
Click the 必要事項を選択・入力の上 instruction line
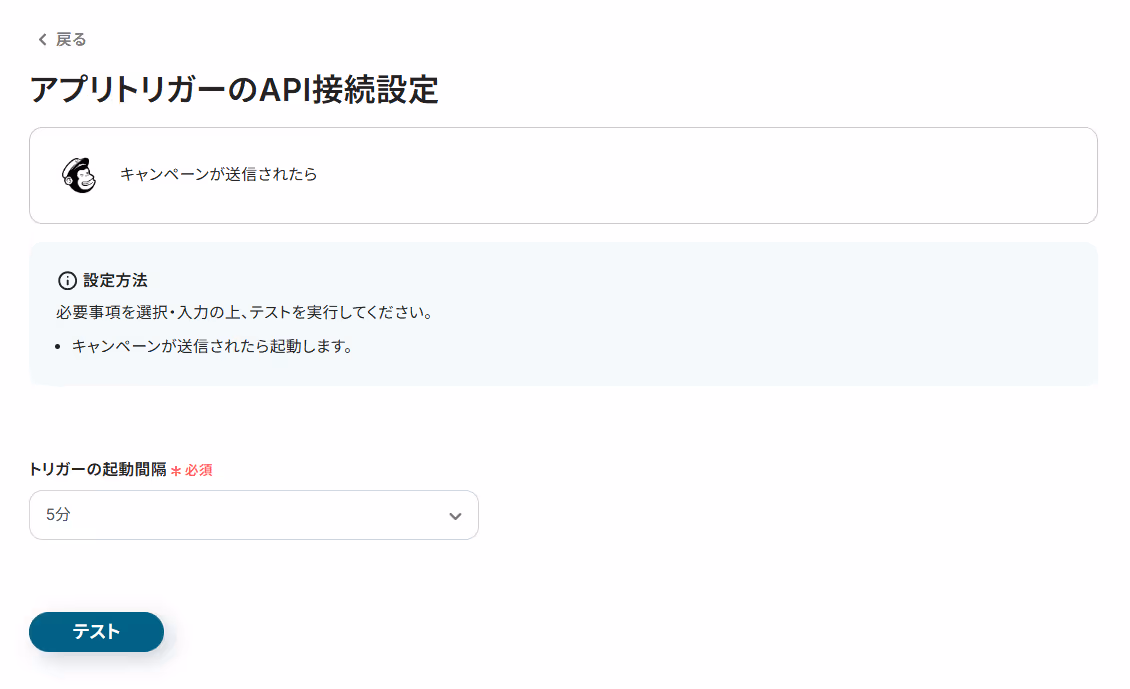(x=245, y=313)
